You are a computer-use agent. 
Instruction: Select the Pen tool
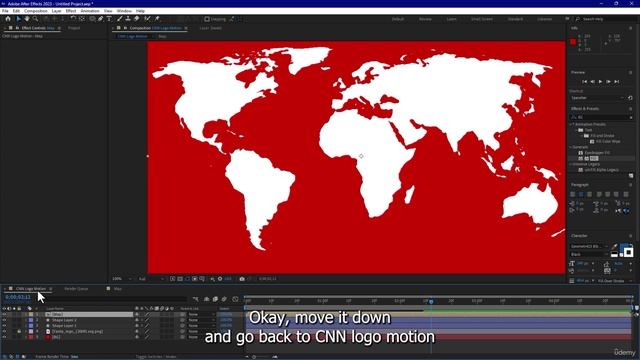pos(100,19)
